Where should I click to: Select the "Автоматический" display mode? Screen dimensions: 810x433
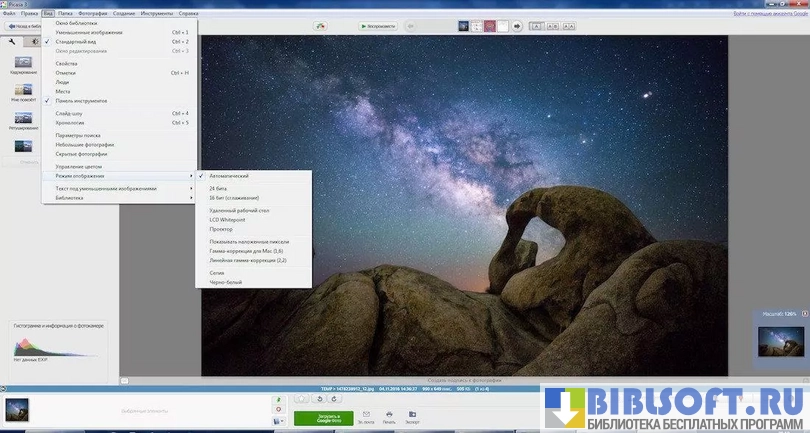(x=229, y=176)
